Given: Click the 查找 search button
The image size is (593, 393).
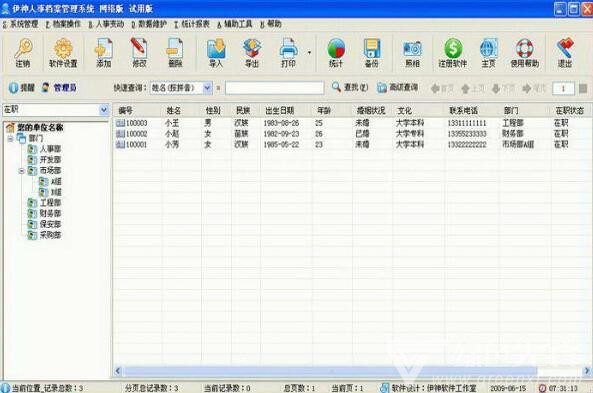Looking at the screenshot, I should click(x=350, y=87).
